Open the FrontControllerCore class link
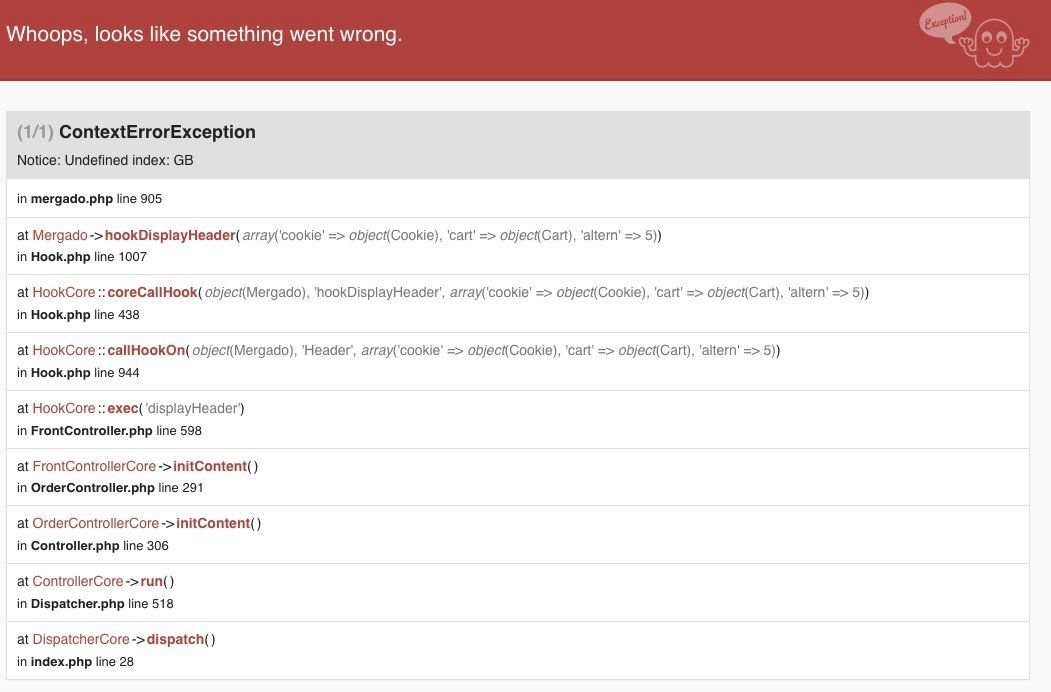 point(94,466)
